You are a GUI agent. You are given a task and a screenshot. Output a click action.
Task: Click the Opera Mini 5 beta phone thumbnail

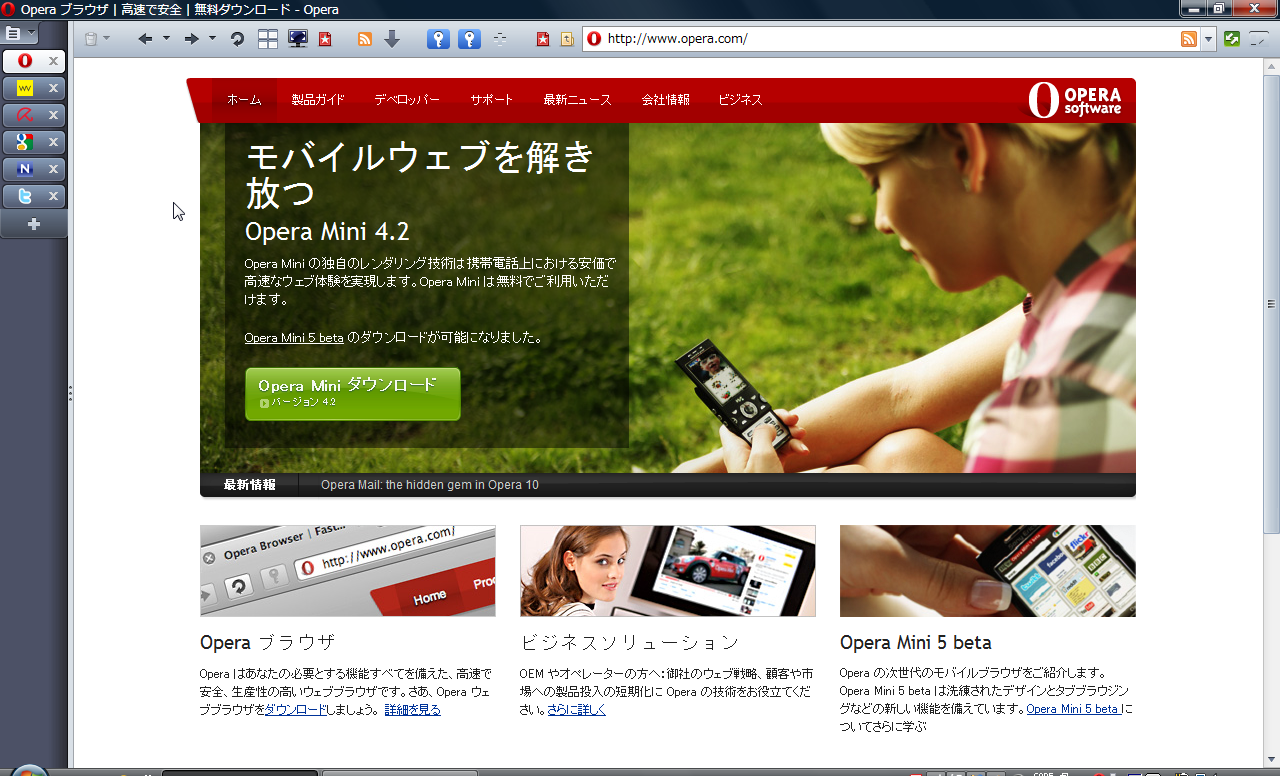[x=988, y=571]
